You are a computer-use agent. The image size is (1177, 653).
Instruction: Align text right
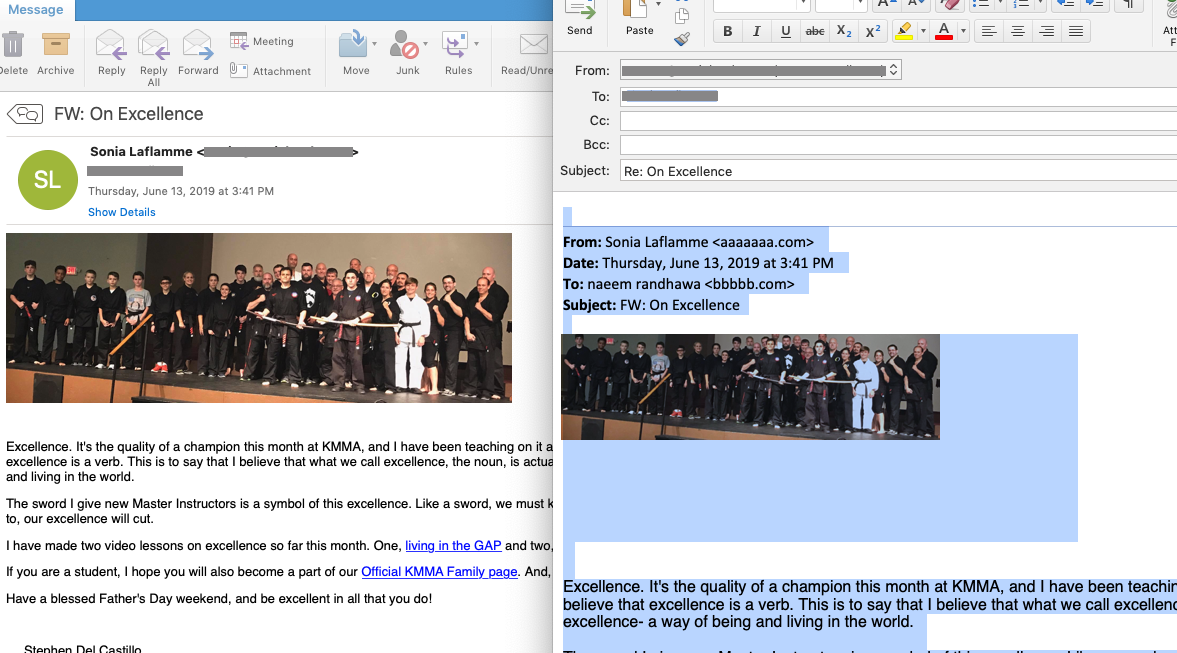pyautogui.click(x=1046, y=32)
